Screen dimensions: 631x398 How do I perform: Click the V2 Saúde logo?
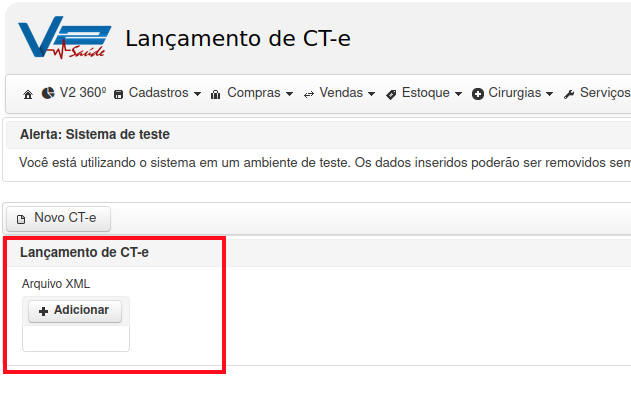65,37
